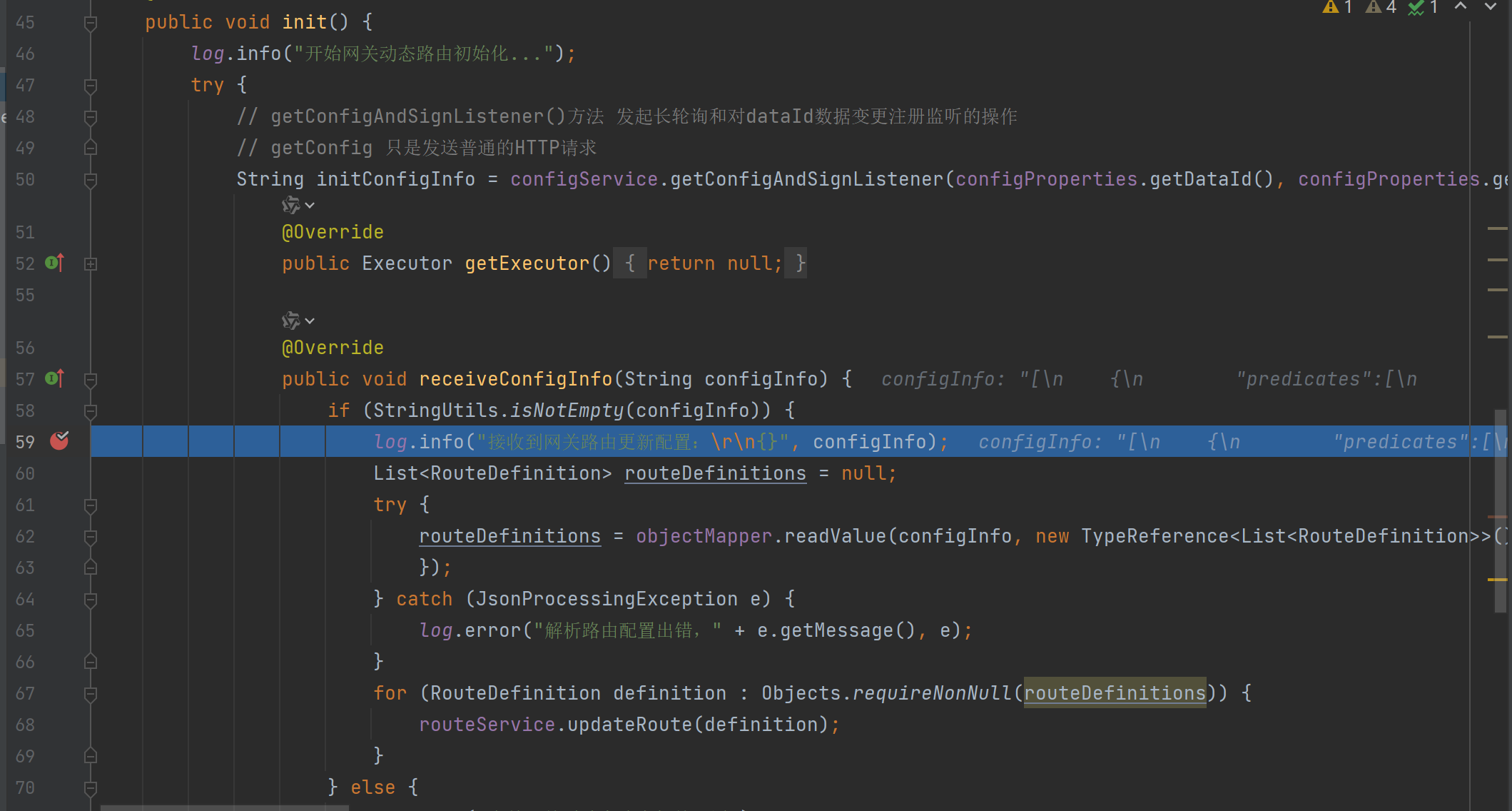The height and width of the screenshot is (811, 1512).
Task: Click the highlighted routeDefinitions in line 67
Action: tap(1115, 692)
